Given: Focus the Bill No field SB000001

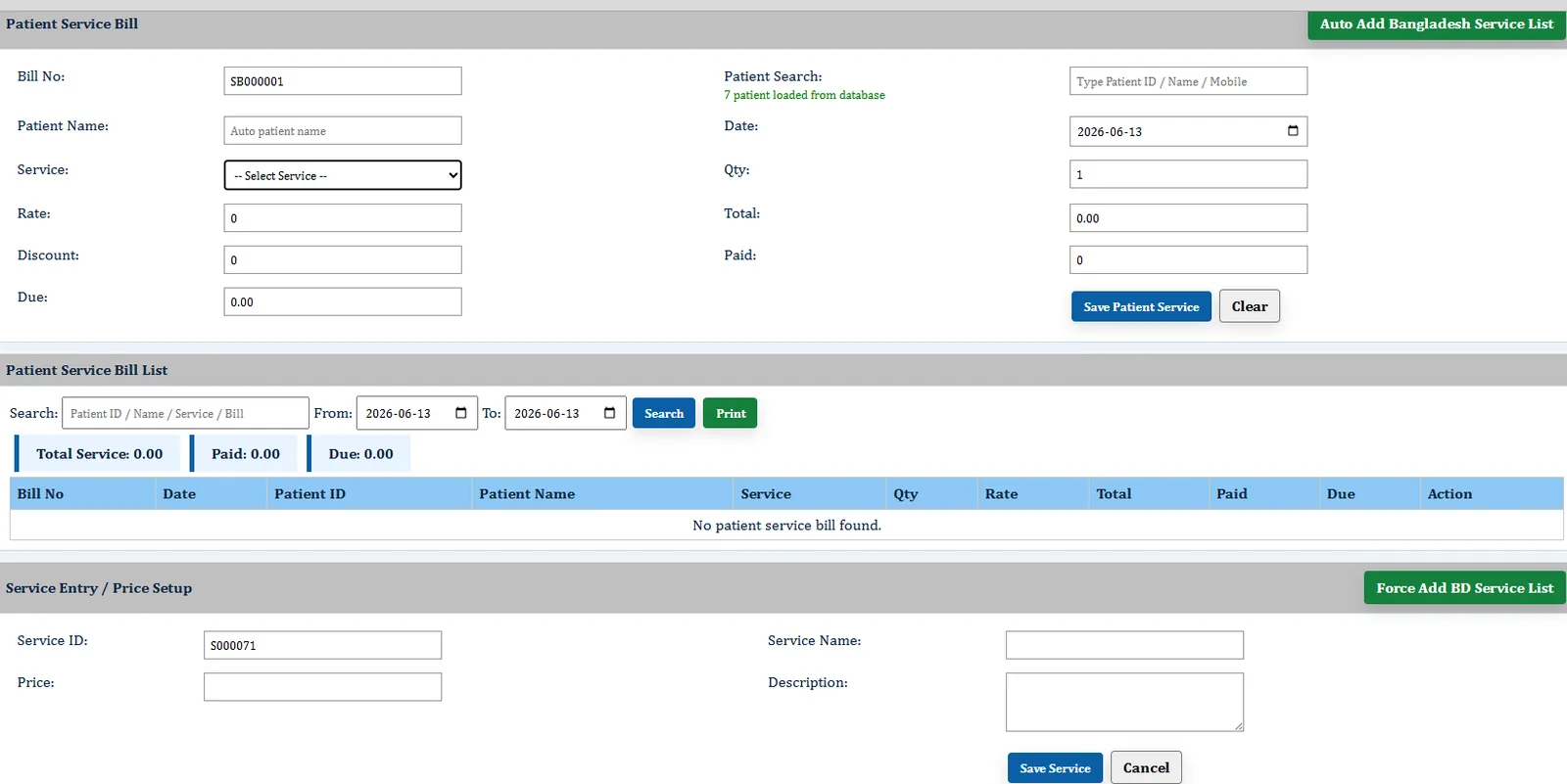Looking at the screenshot, I should coord(343,81).
